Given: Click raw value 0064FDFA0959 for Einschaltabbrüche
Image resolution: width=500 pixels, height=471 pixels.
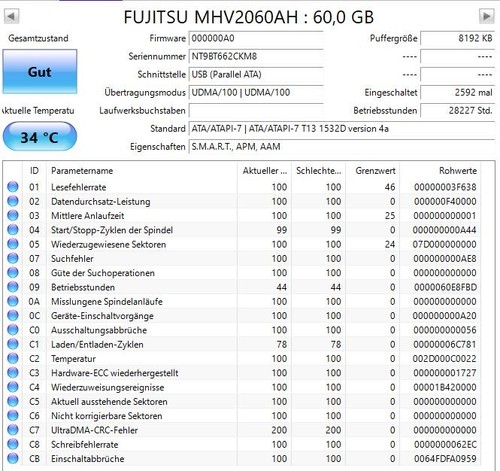Looking at the screenshot, I should click(445, 459).
